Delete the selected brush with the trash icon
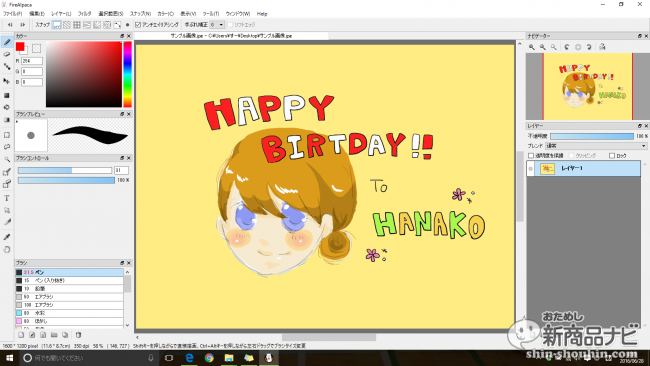 (x=78, y=335)
